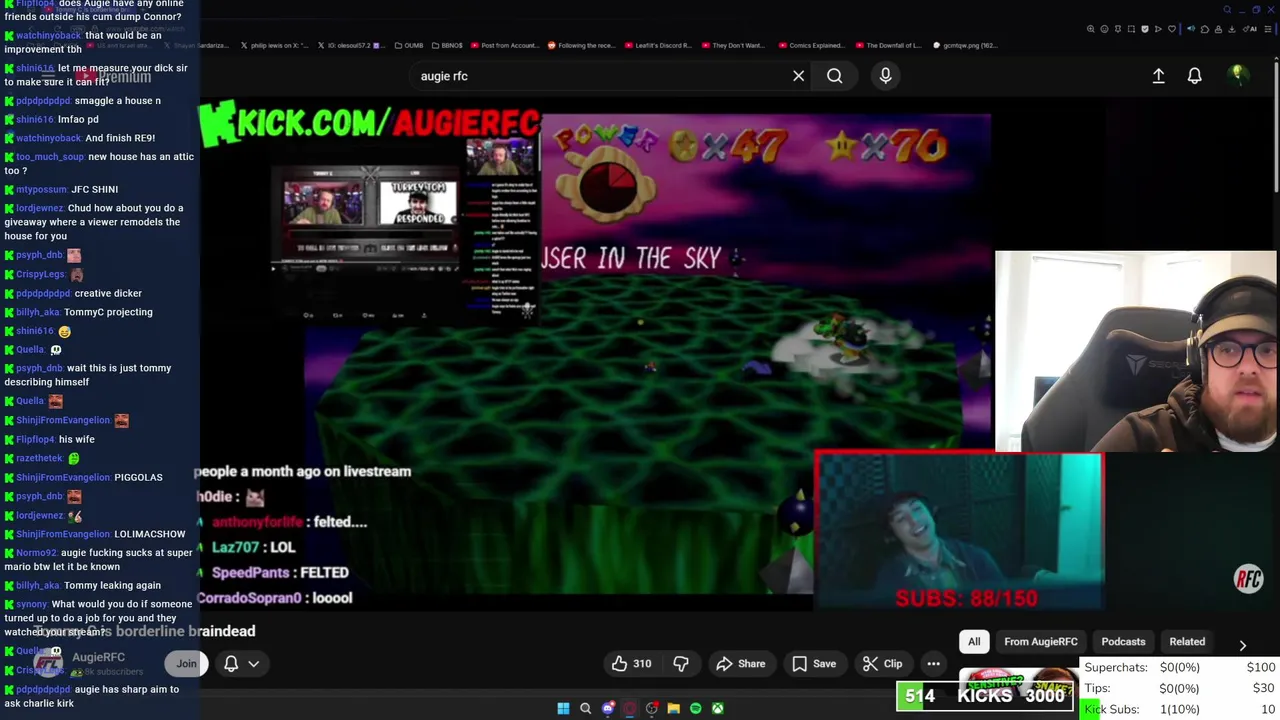
Task: Open the upload/create icon
Action: 1158,76
